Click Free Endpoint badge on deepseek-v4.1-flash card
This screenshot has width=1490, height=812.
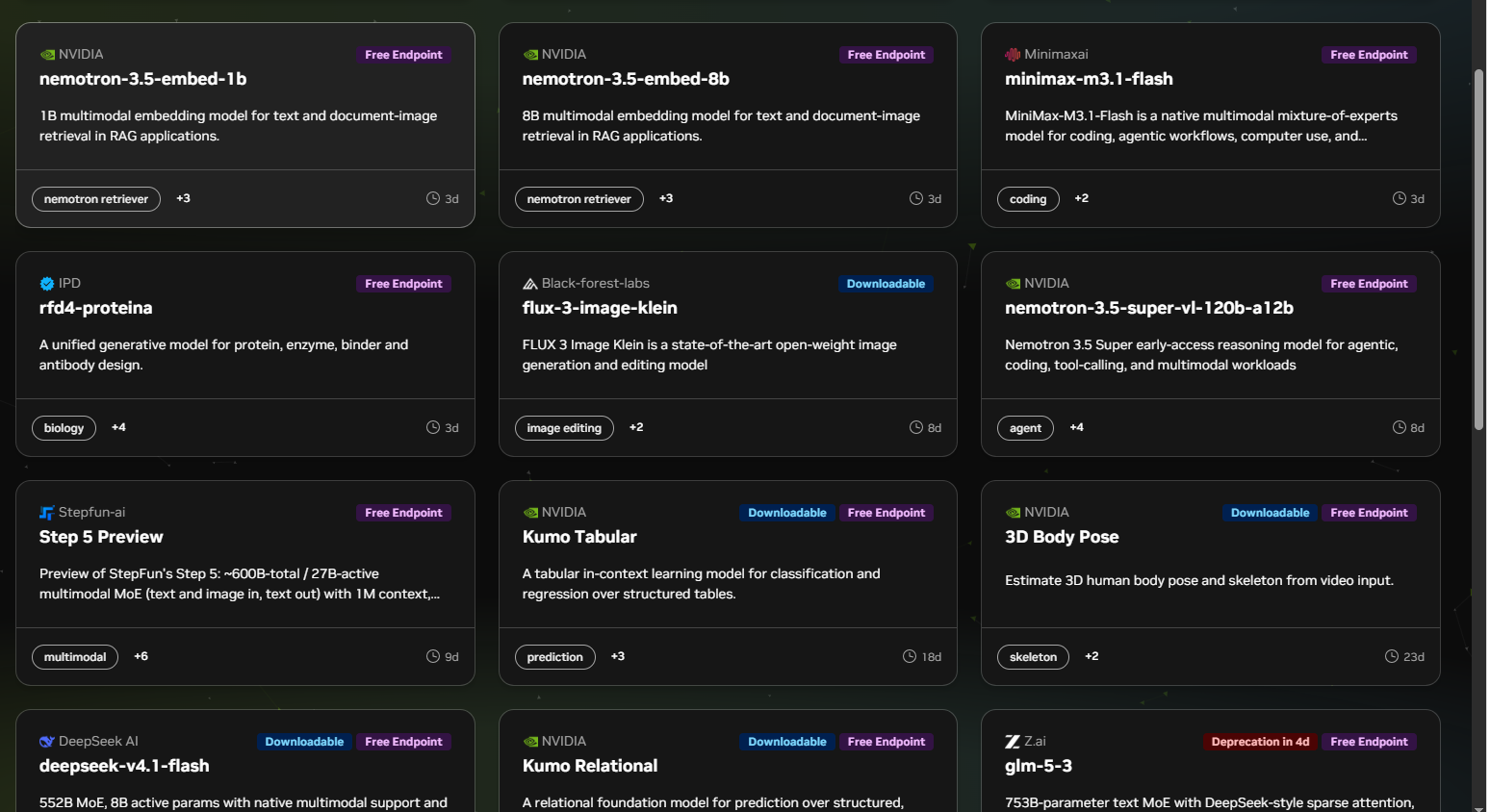(403, 742)
